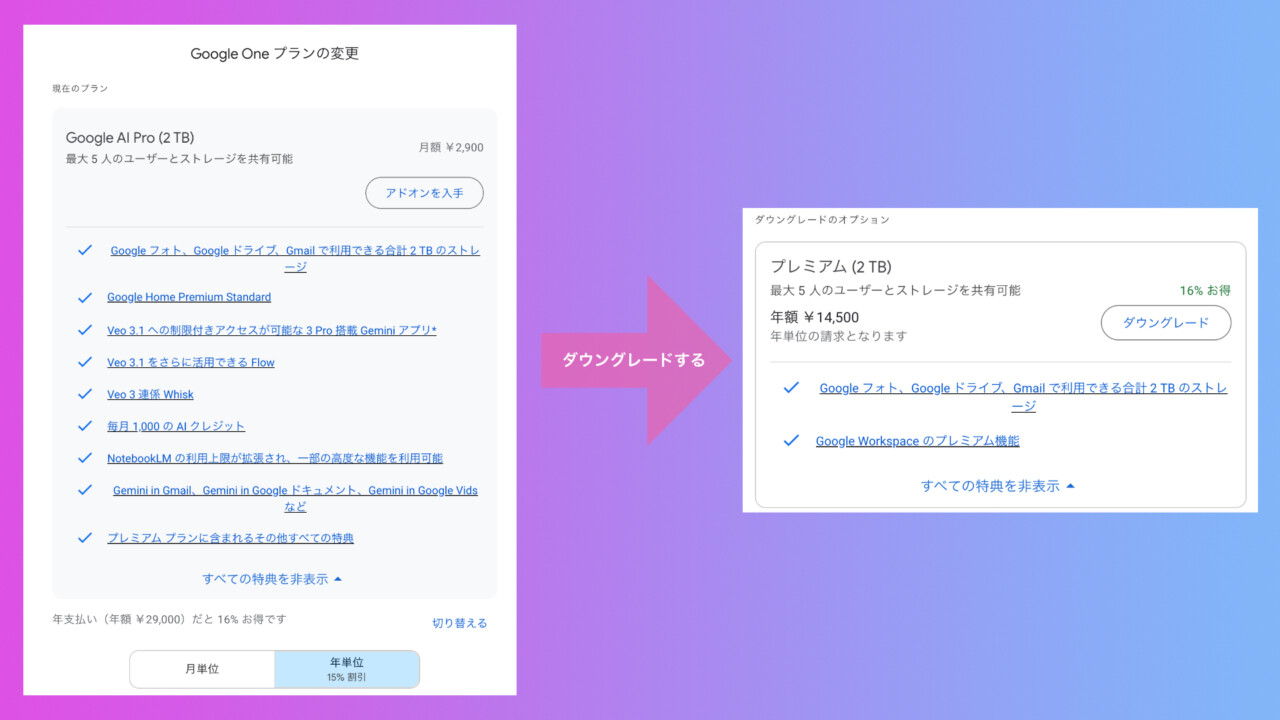Click checkmark beside 毎月 1,000 の AI クレジット
1280x720 pixels.
click(x=85, y=426)
